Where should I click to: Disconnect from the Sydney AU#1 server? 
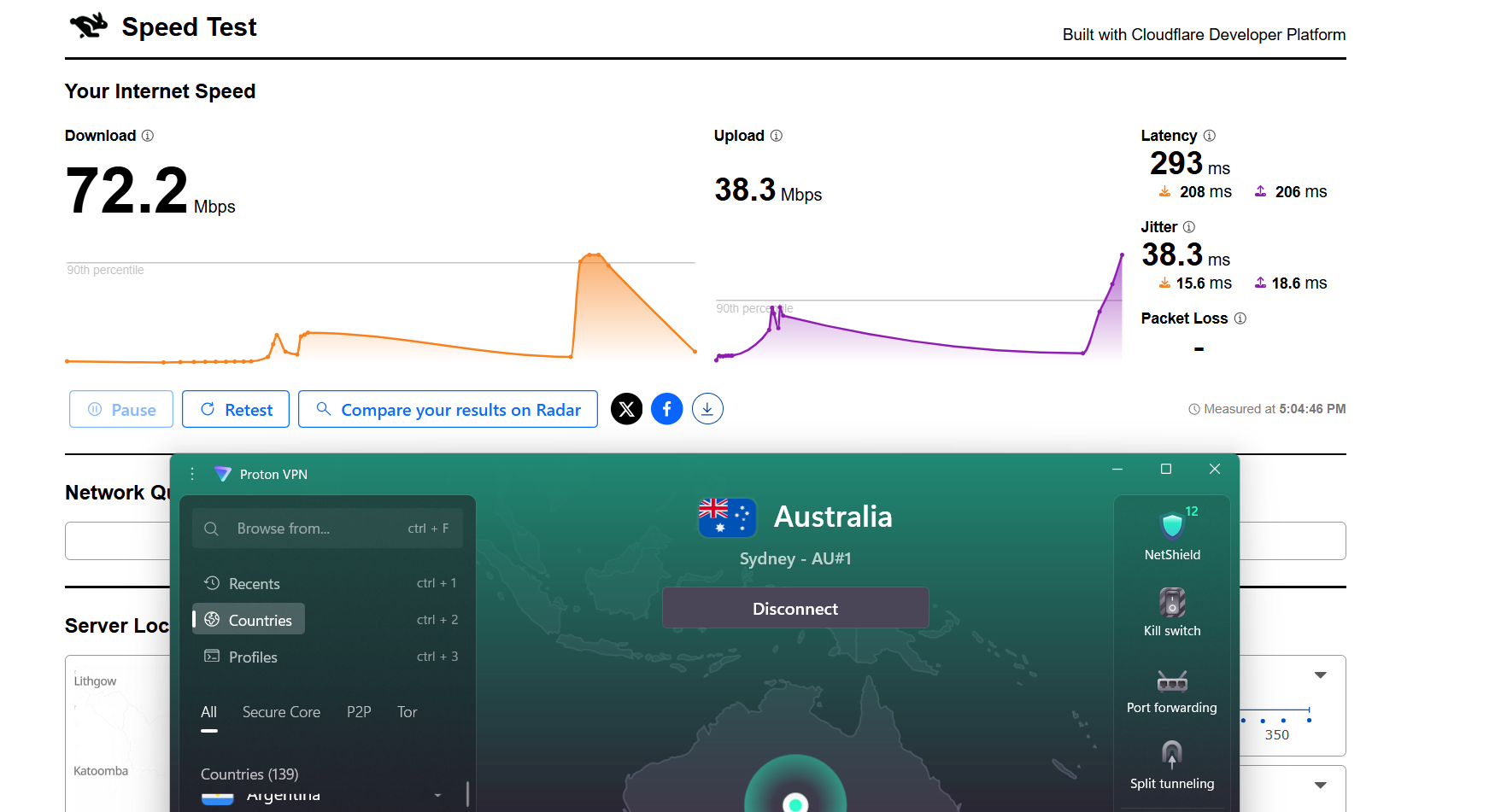[x=795, y=608]
